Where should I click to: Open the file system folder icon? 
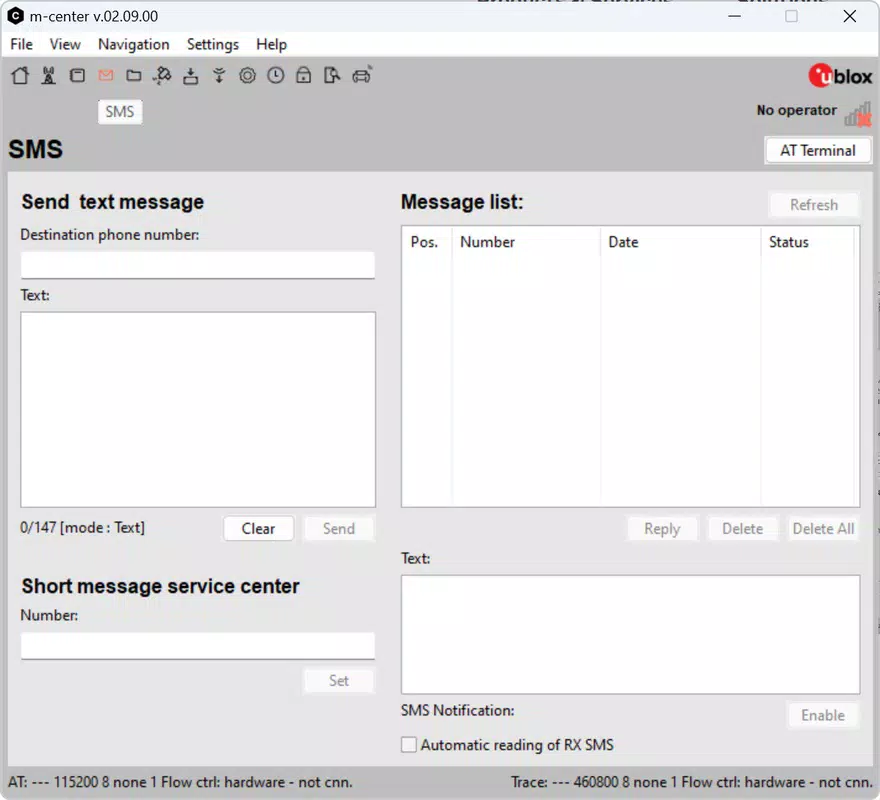(x=134, y=75)
